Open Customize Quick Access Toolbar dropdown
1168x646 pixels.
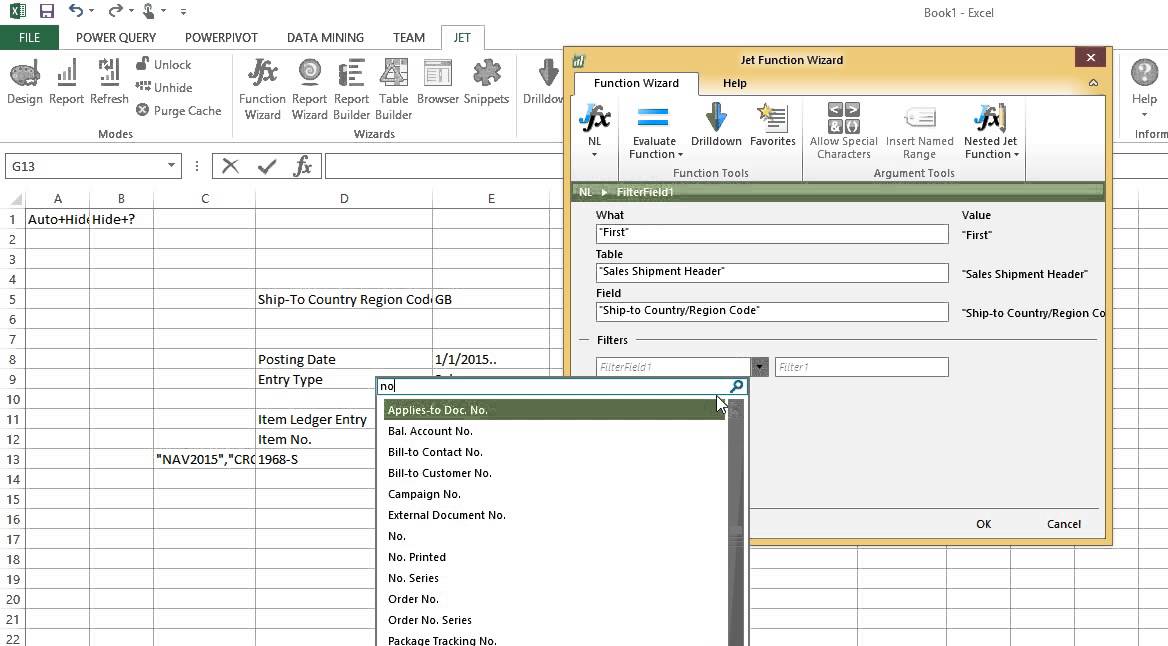183,12
